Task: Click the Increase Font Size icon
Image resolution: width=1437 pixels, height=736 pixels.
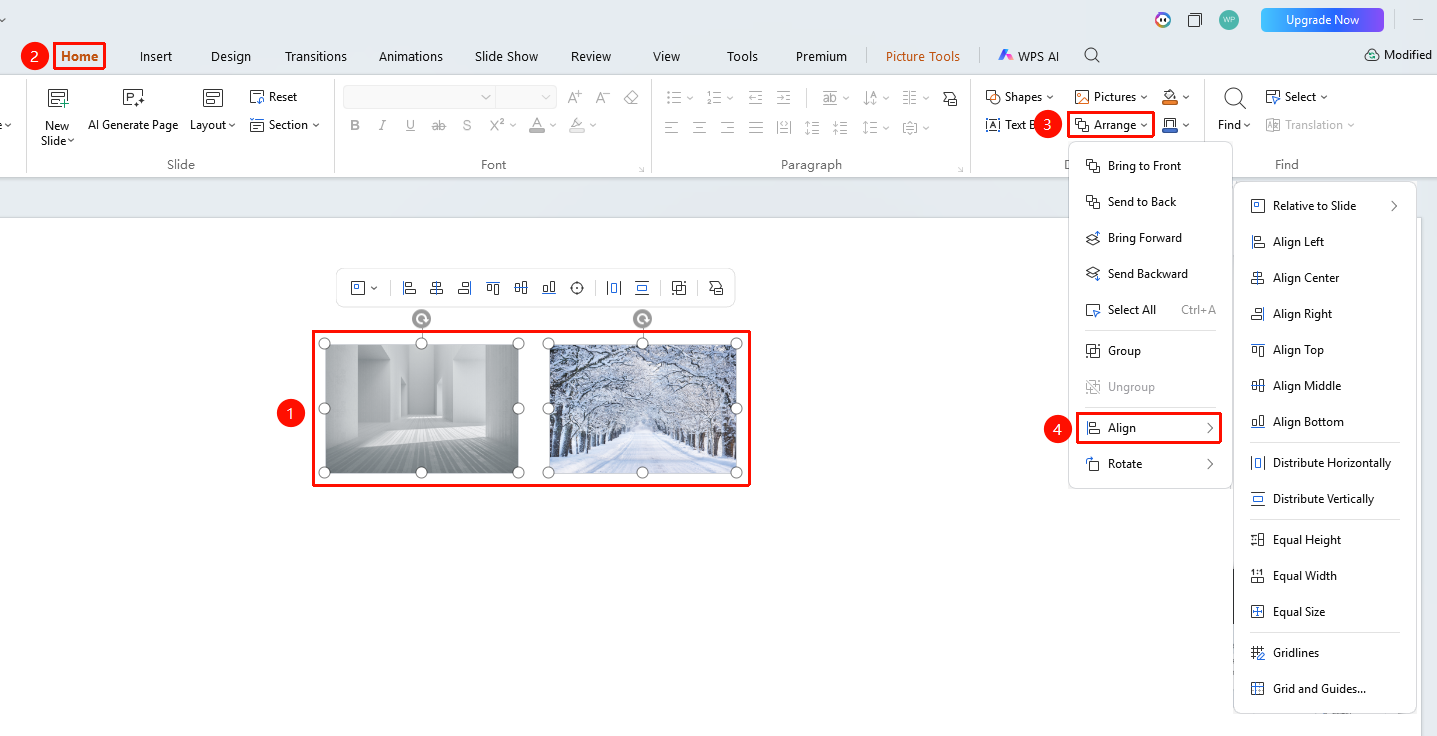Action: [x=575, y=97]
